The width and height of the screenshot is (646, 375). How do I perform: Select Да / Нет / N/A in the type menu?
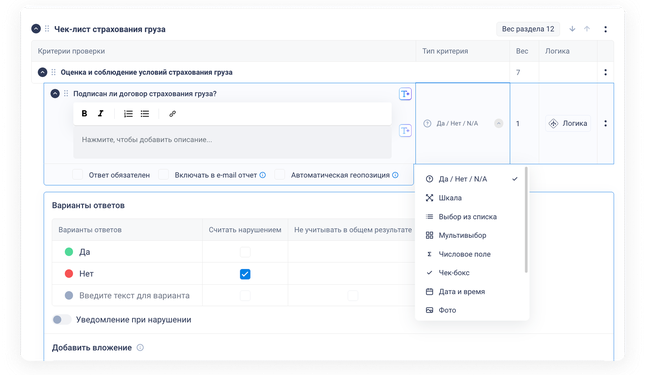click(x=472, y=179)
